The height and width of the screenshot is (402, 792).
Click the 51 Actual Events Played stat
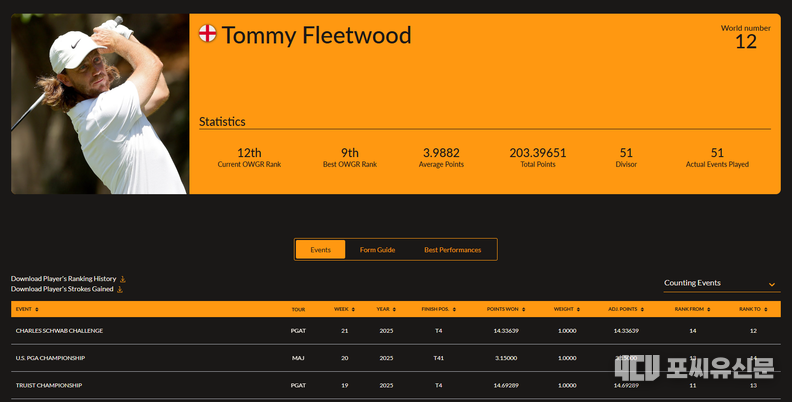tap(717, 157)
